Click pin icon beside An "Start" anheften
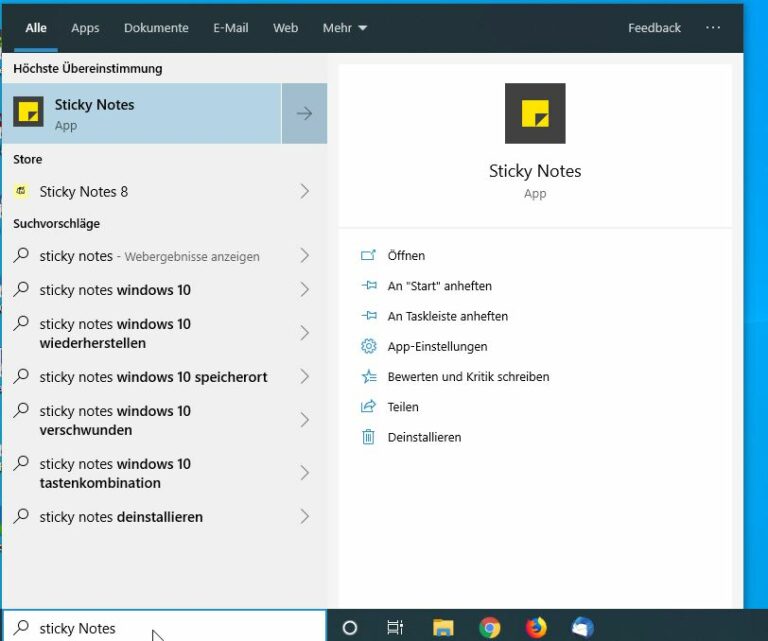Screen dimensions: 768x641 click(x=368, y=285)
